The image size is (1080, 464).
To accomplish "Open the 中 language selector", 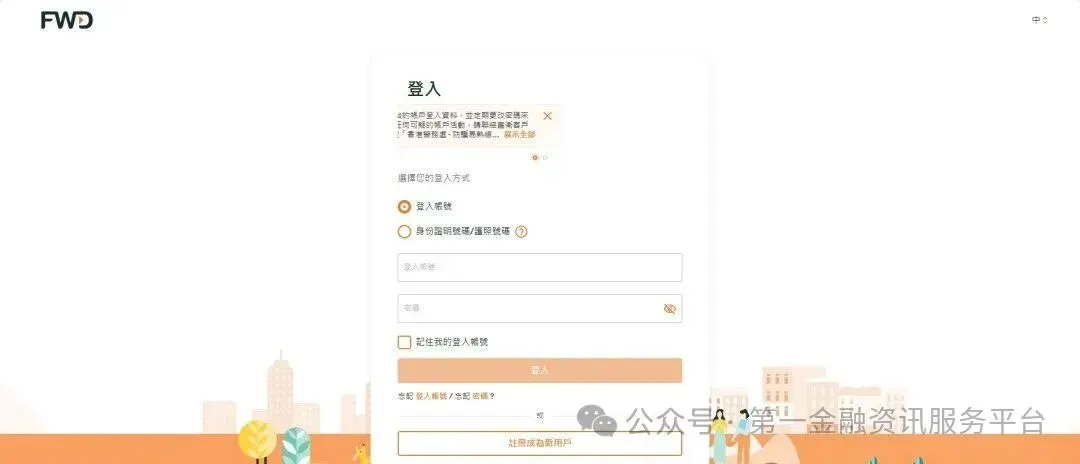I will pos(1039,20).
